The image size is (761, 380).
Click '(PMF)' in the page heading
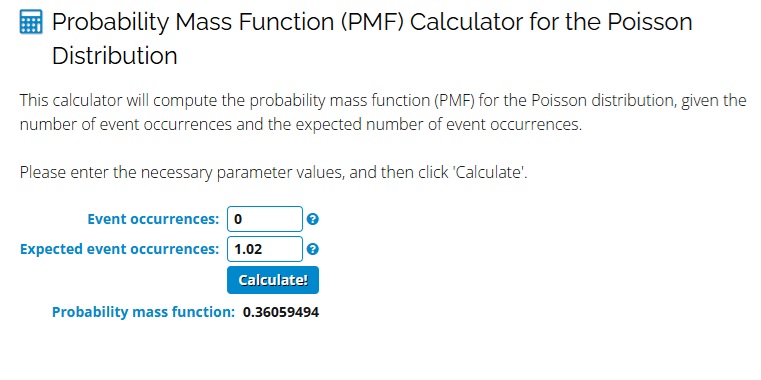tap(373, 22)
